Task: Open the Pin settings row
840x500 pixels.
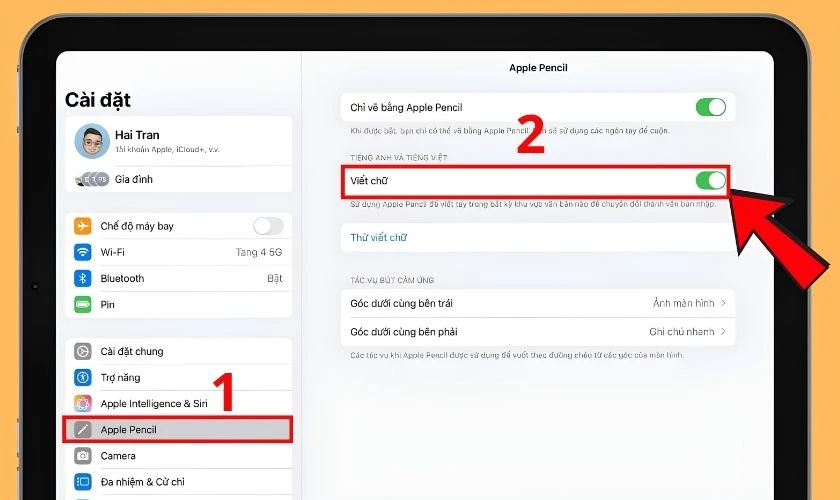Action: pos(179,304)
